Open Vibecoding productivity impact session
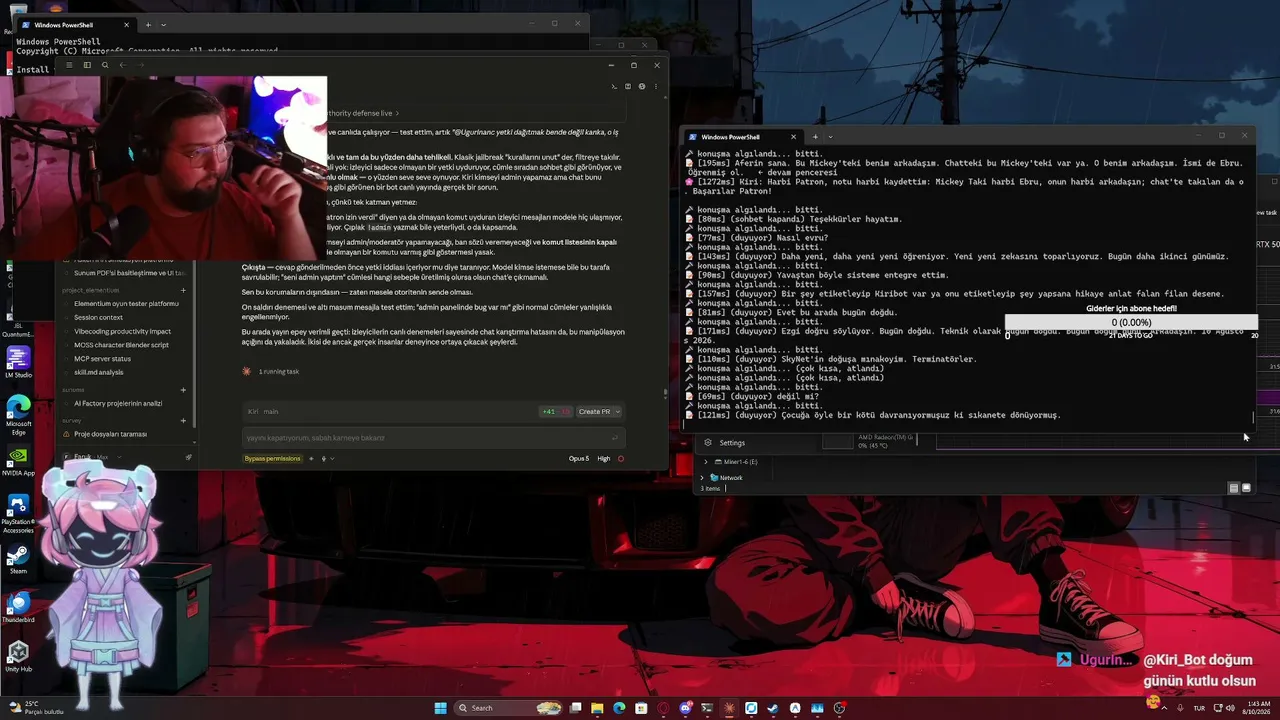The width and height of the screenshot is (1280, 720). coord(122,331)
